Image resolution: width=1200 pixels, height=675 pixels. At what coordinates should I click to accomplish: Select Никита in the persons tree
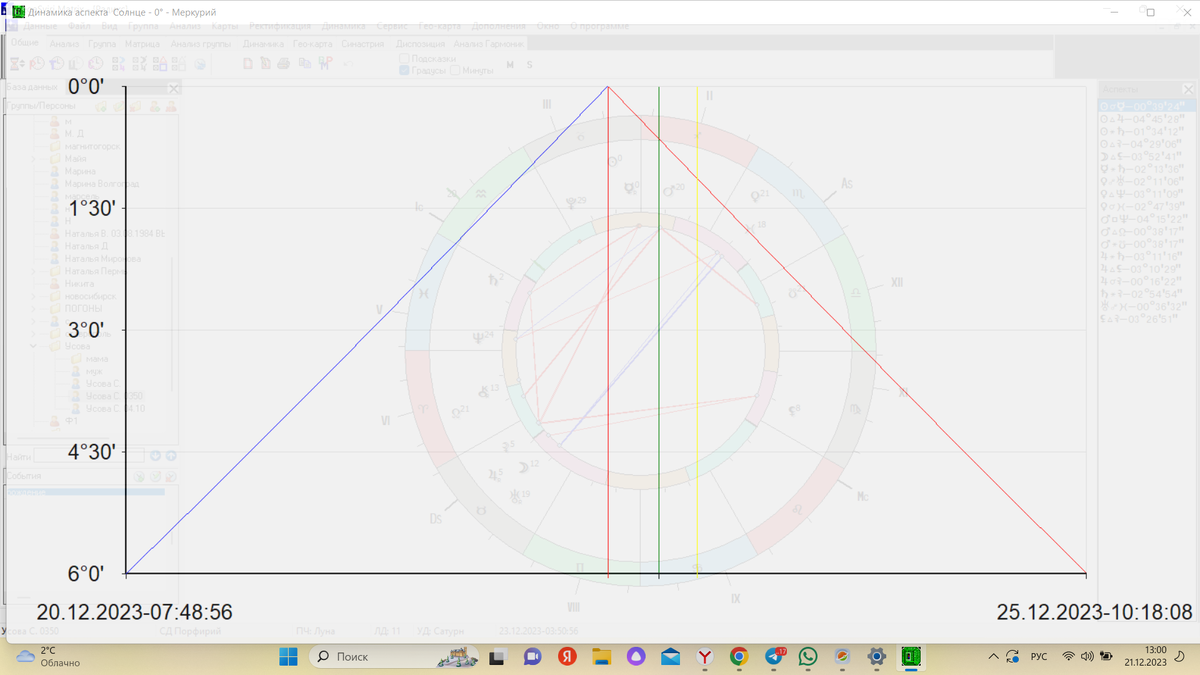[79, 284]
